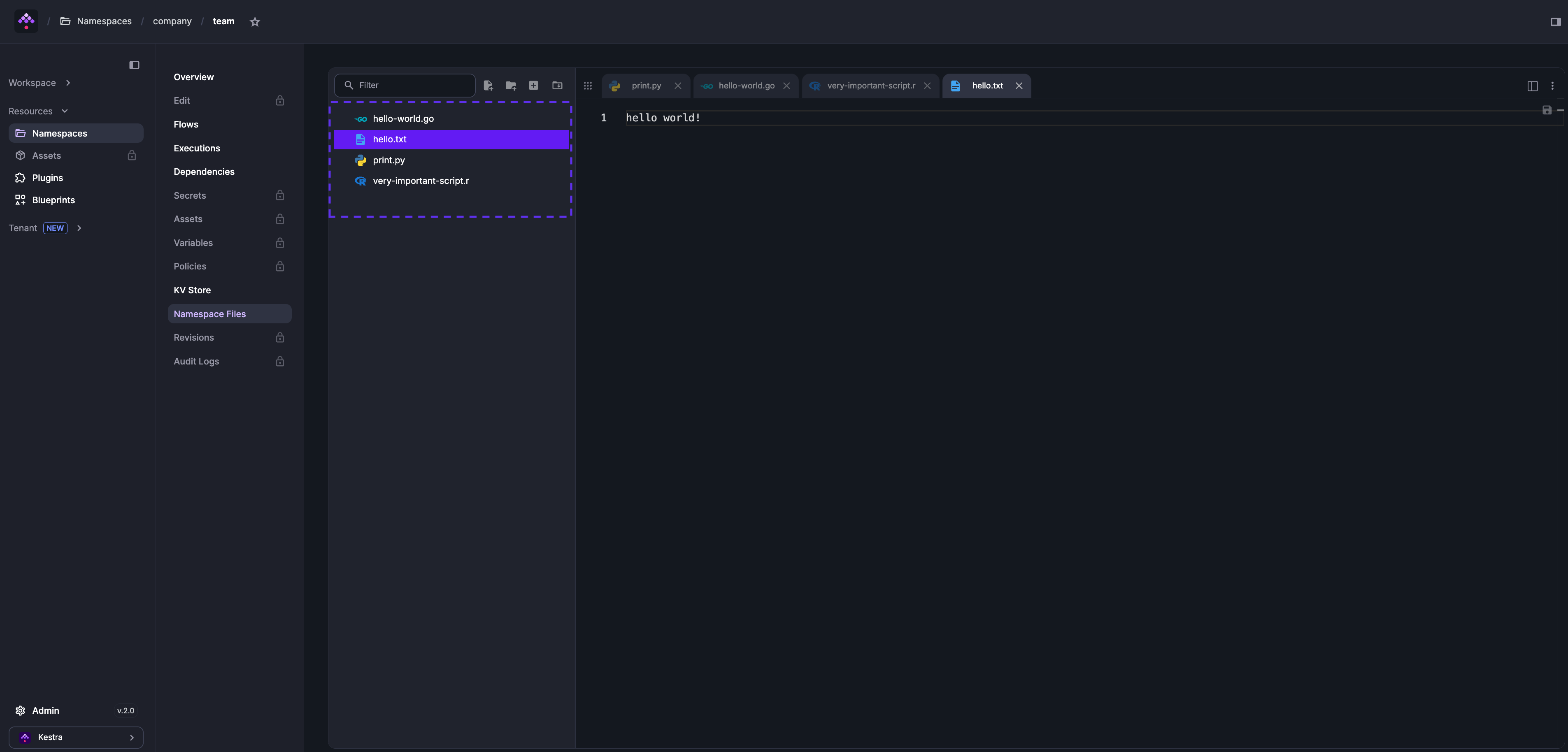Click the Python icon beside print.py in tree
1568x752 pixels.
(x=361, y=160)
